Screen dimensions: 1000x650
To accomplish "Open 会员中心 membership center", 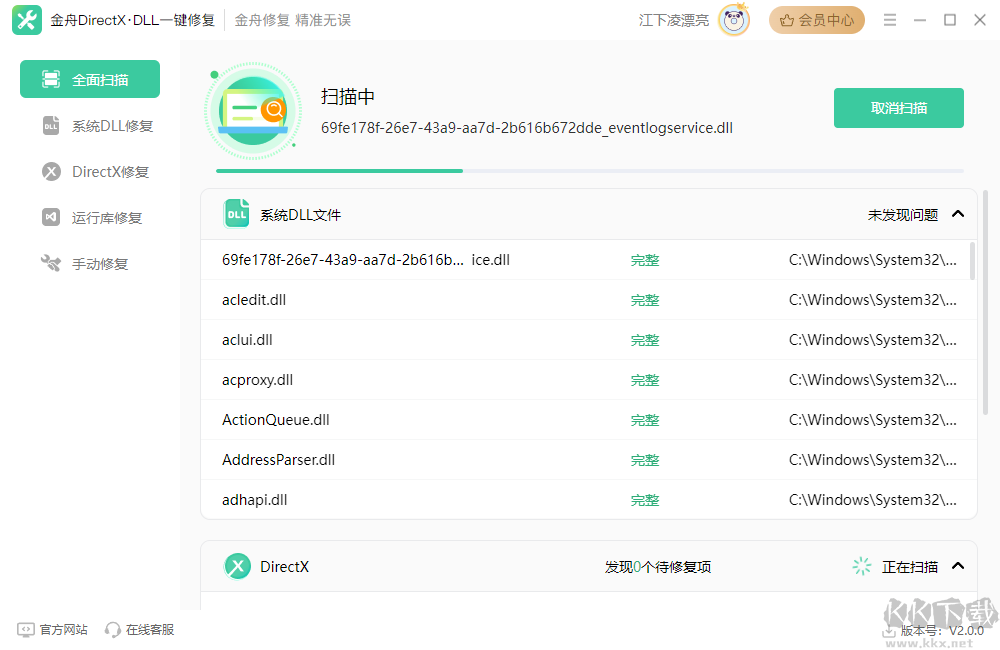I will [817, 19].
